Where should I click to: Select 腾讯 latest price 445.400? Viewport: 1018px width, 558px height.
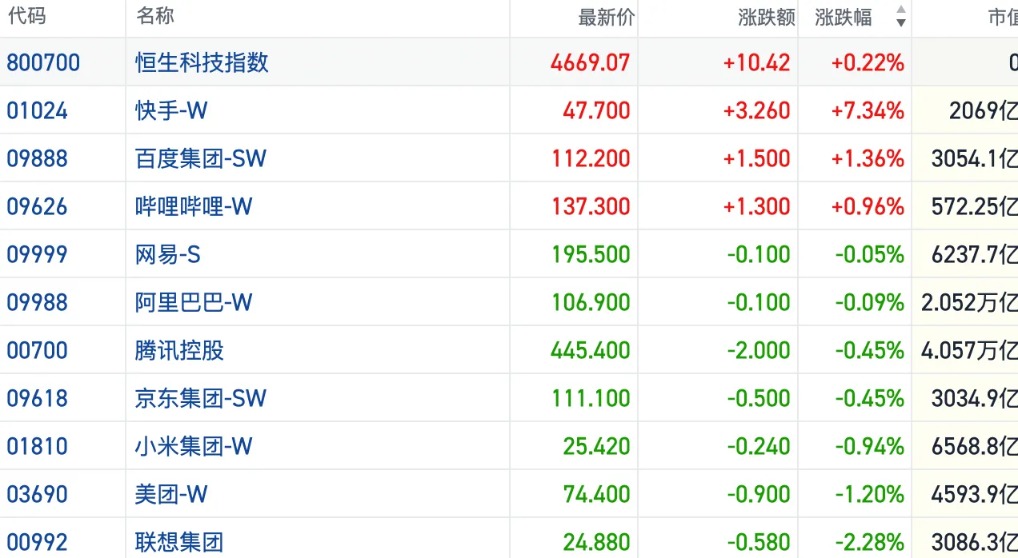(590, 350)
